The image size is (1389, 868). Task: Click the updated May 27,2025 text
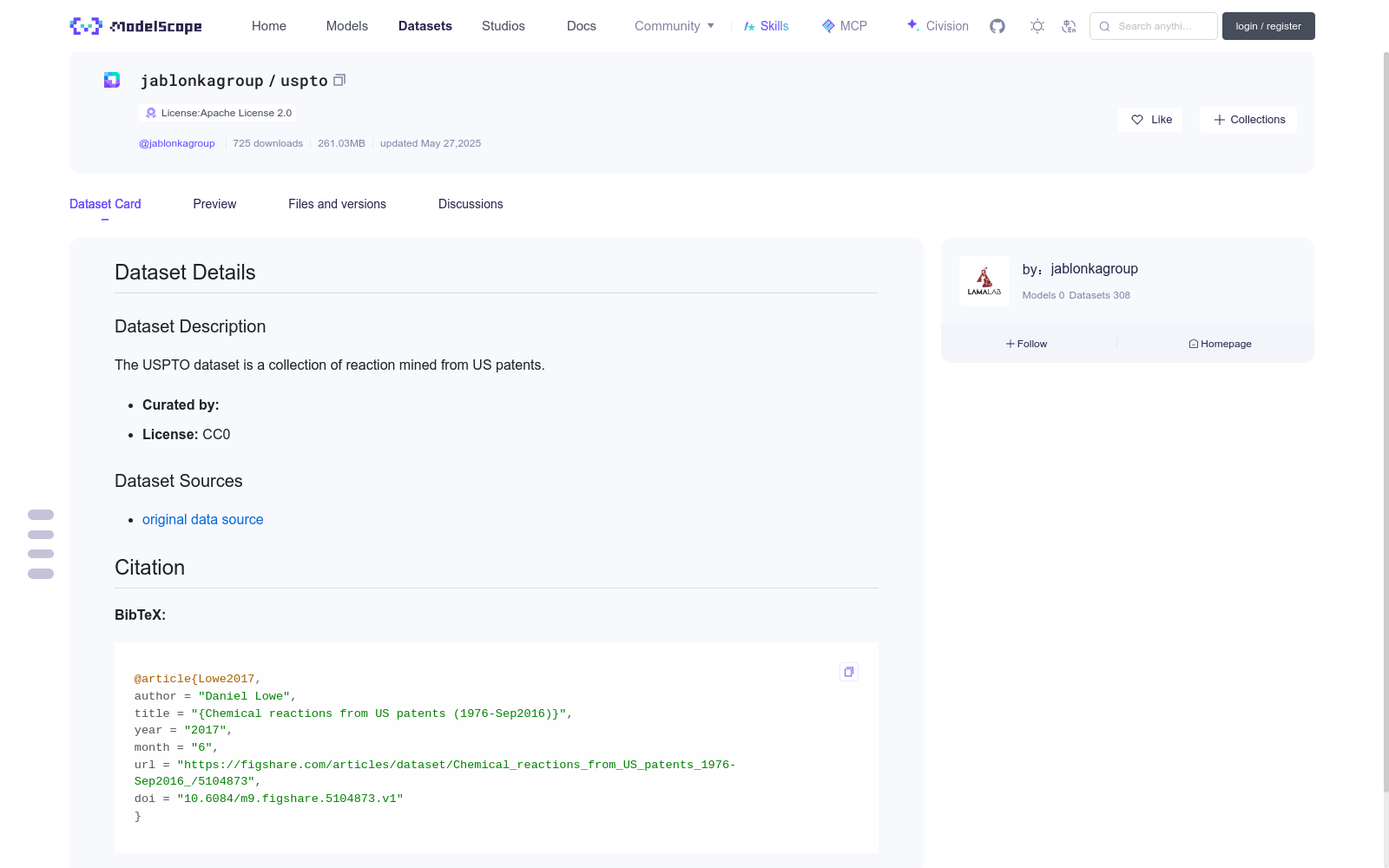431,143
